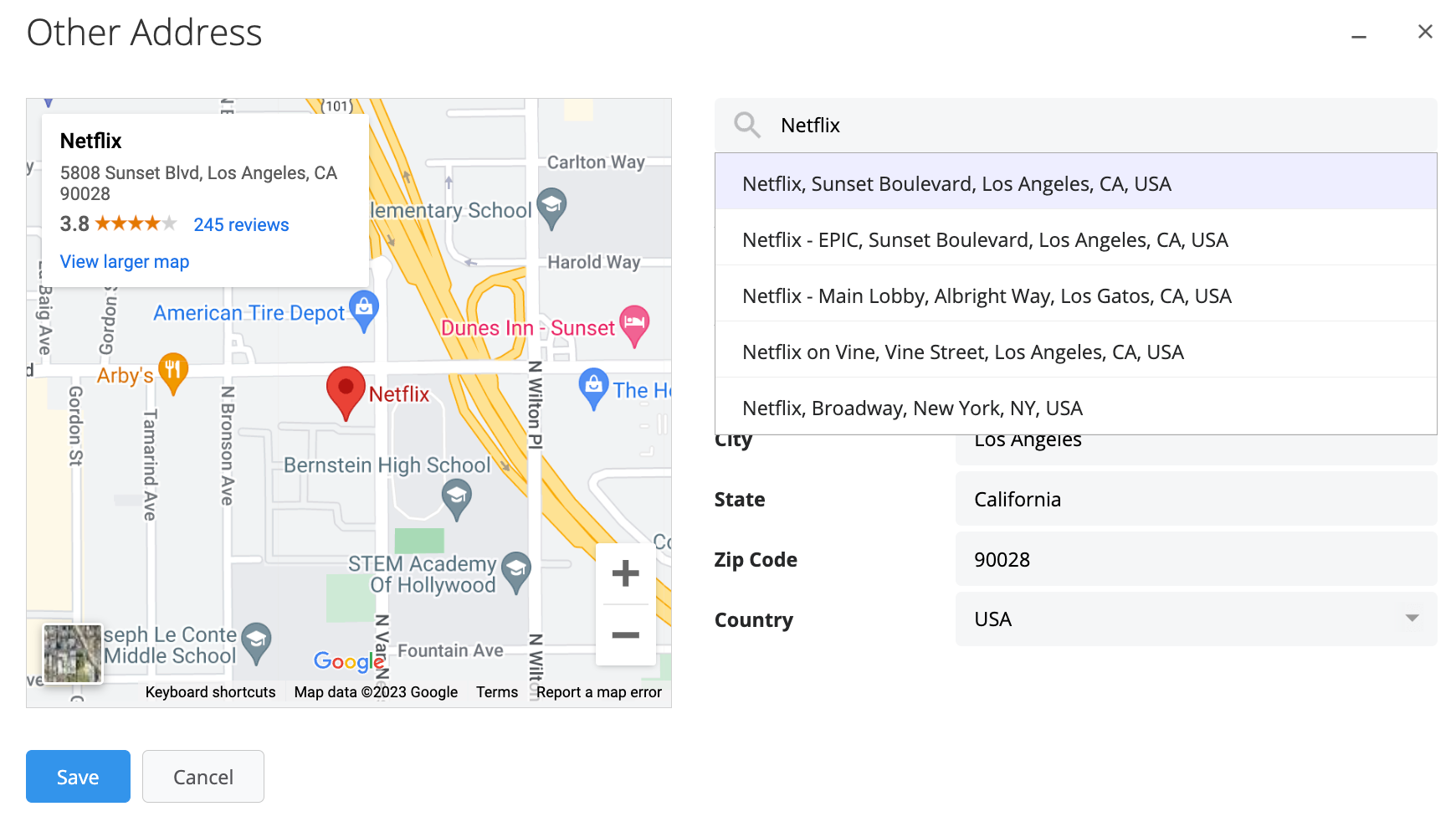The image size is (1456, 827).
Task: Minimize the Other Address dialog
Action: [1359, 37]
